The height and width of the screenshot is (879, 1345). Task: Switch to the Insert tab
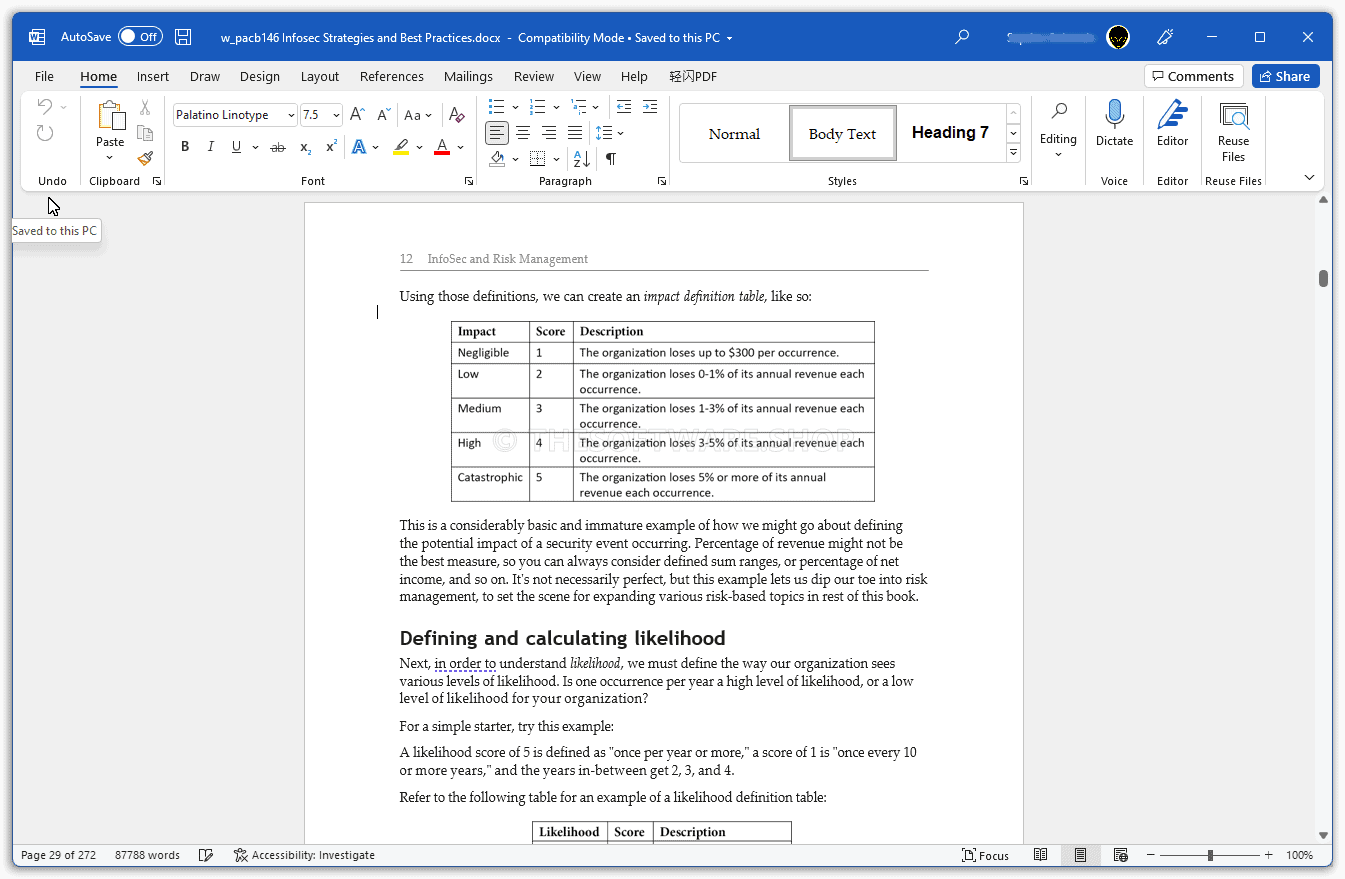(153, 76)
